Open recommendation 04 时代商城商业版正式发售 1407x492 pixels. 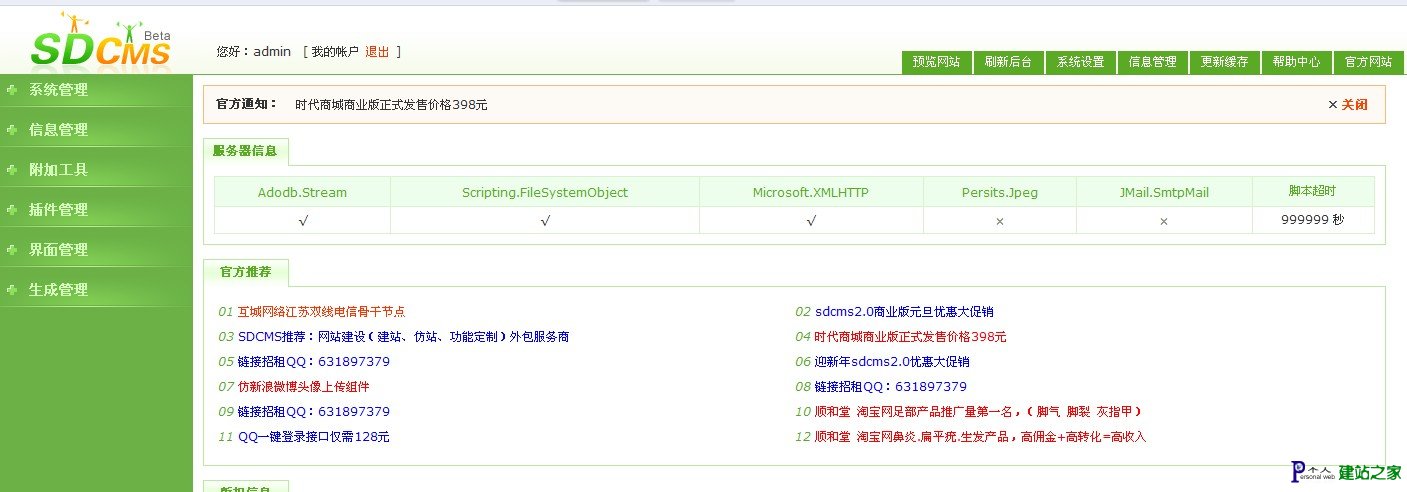click(910, 337)
